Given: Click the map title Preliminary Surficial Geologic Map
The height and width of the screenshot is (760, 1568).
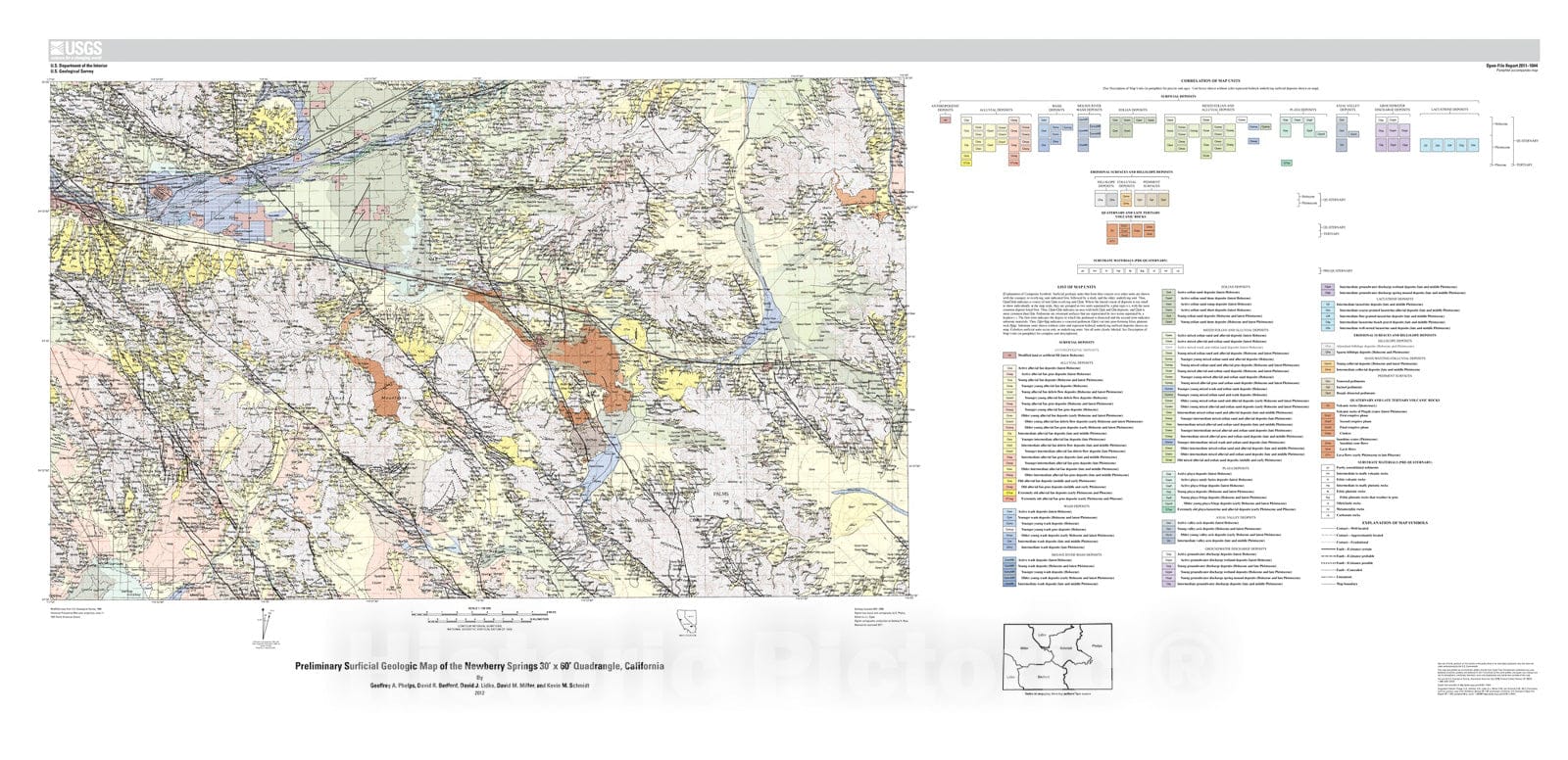Looking at the screenshot, I should click(479, 665).
